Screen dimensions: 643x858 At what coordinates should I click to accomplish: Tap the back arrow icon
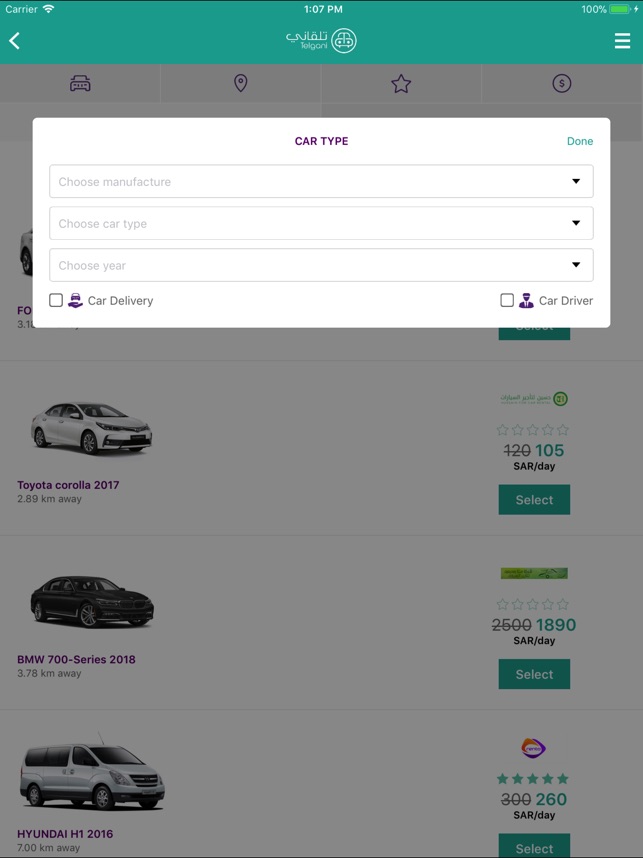pyautogui.click(x=14, y=40)
